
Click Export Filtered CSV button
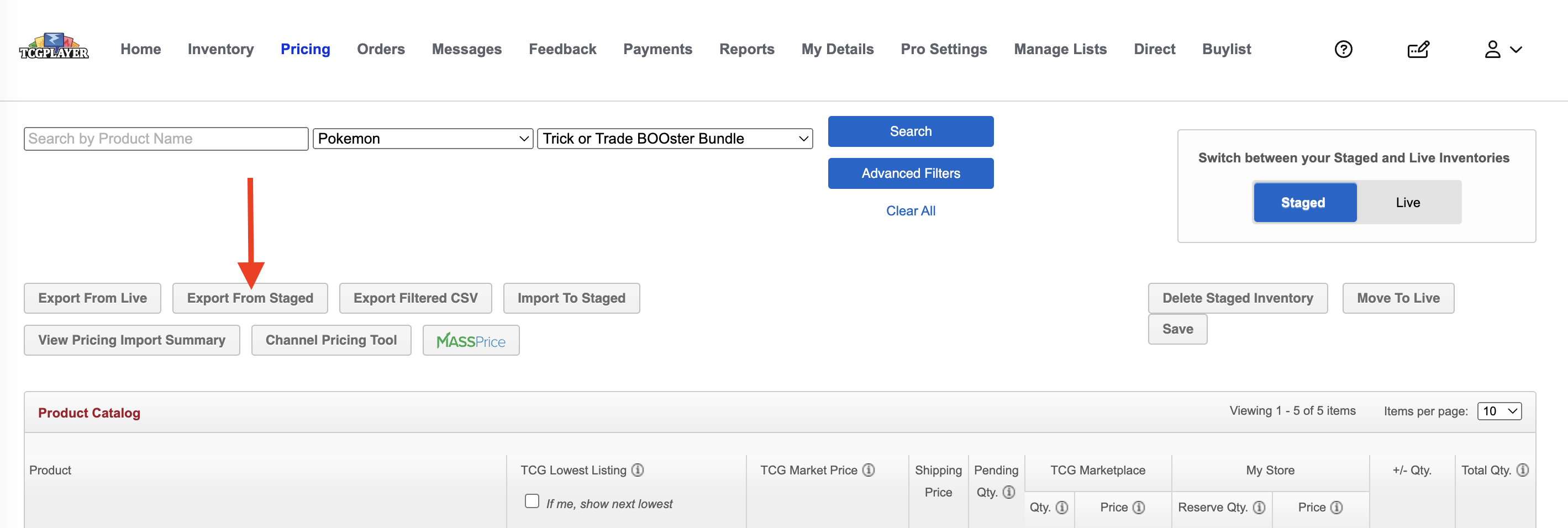[415, 298]
